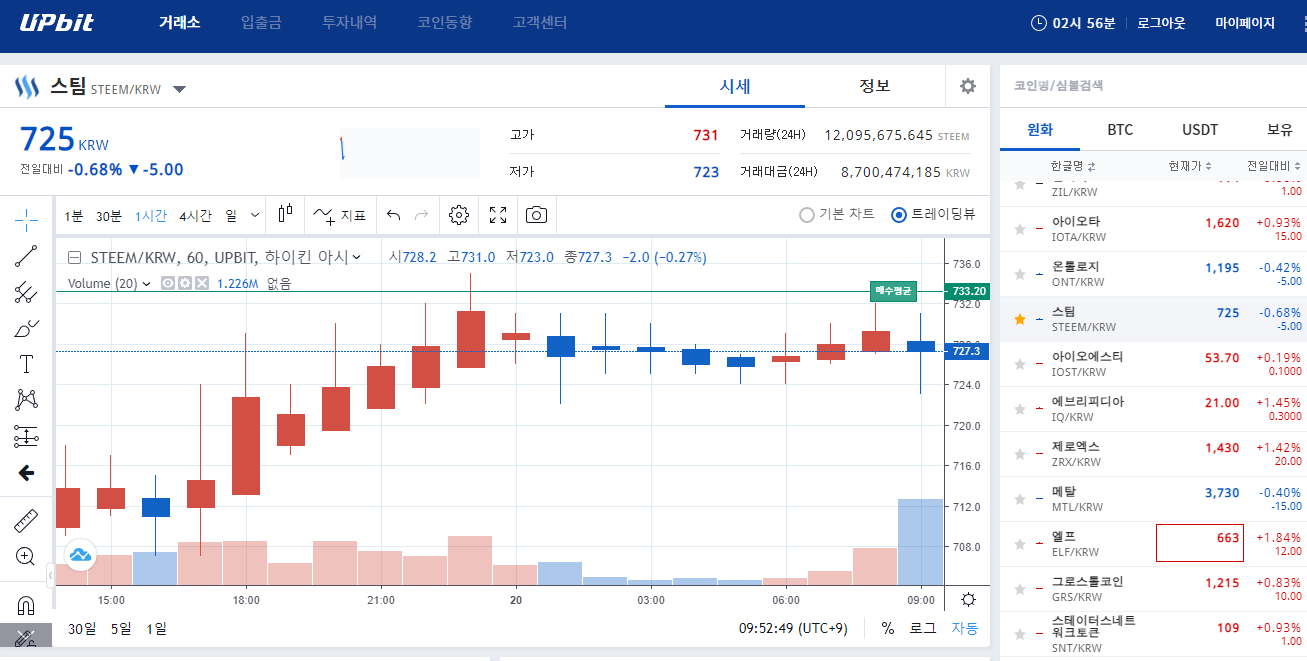The height and width of the screenshot is (661, 1307).
Task: Open the prediction and measurement tools
Action: 27,436
